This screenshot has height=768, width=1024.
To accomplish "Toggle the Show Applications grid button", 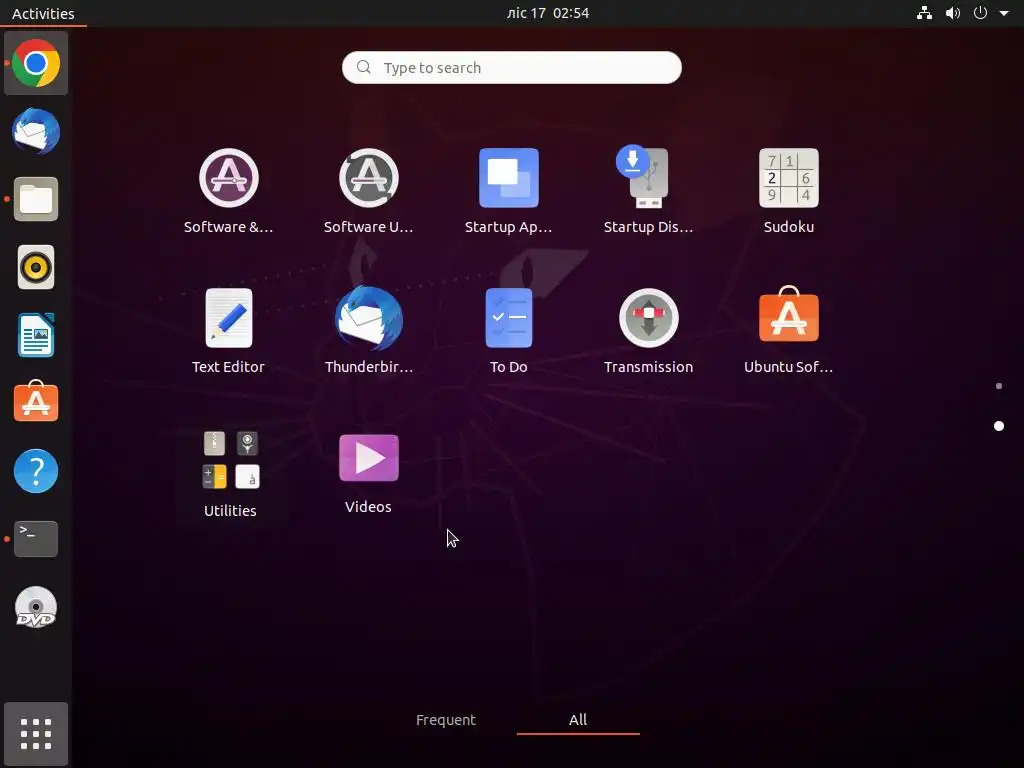I will [x=36, y=733].
